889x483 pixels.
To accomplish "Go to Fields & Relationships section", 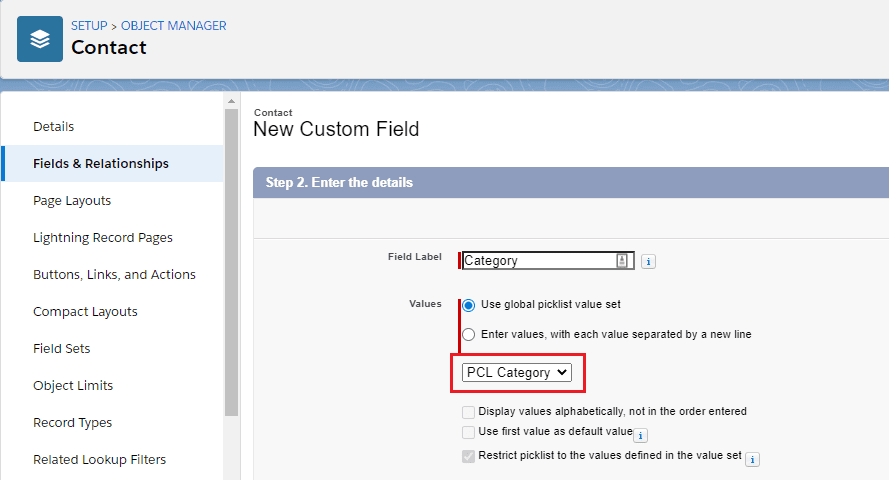I will tap(101, 164).
